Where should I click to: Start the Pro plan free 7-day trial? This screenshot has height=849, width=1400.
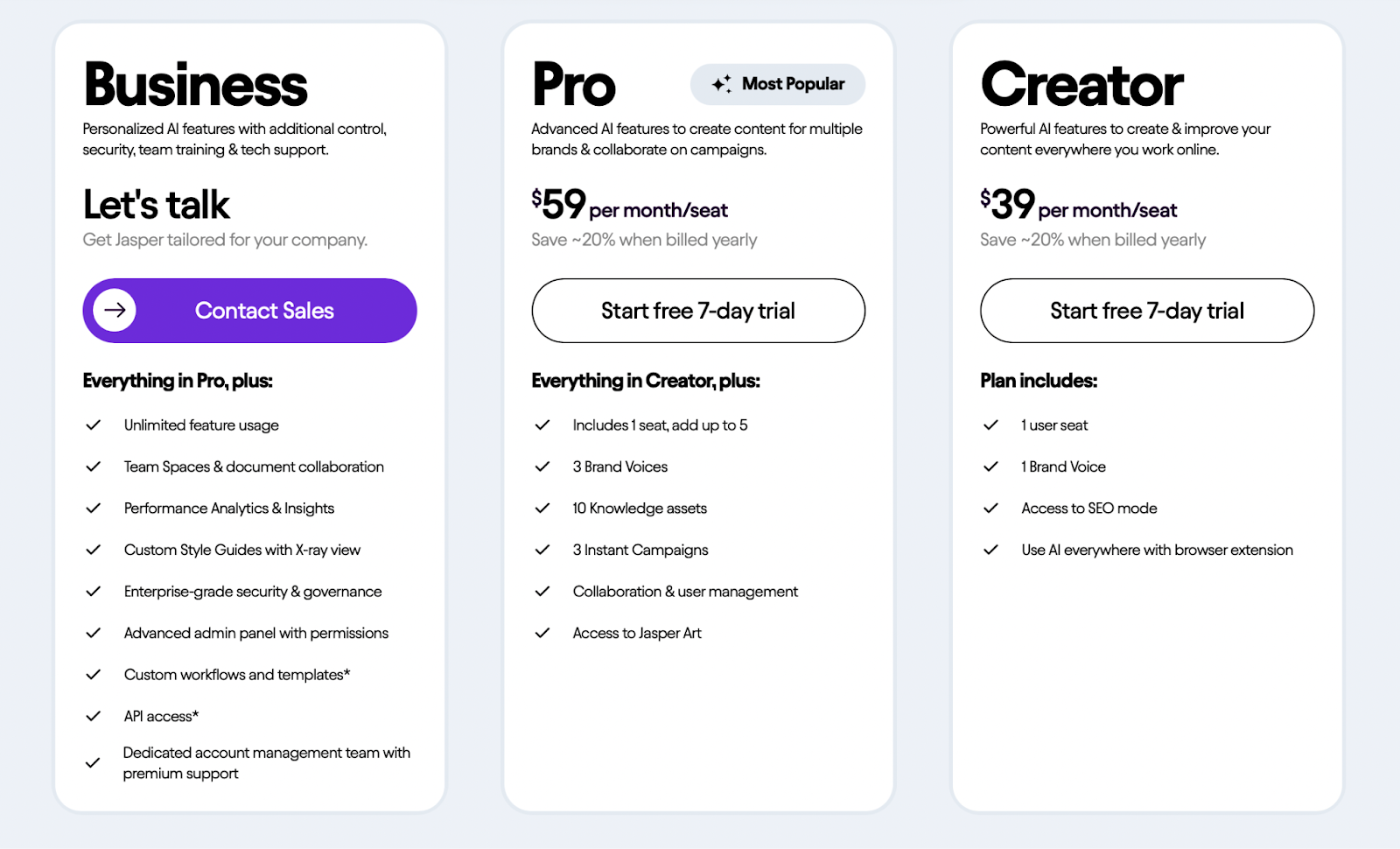click(698, 311)
